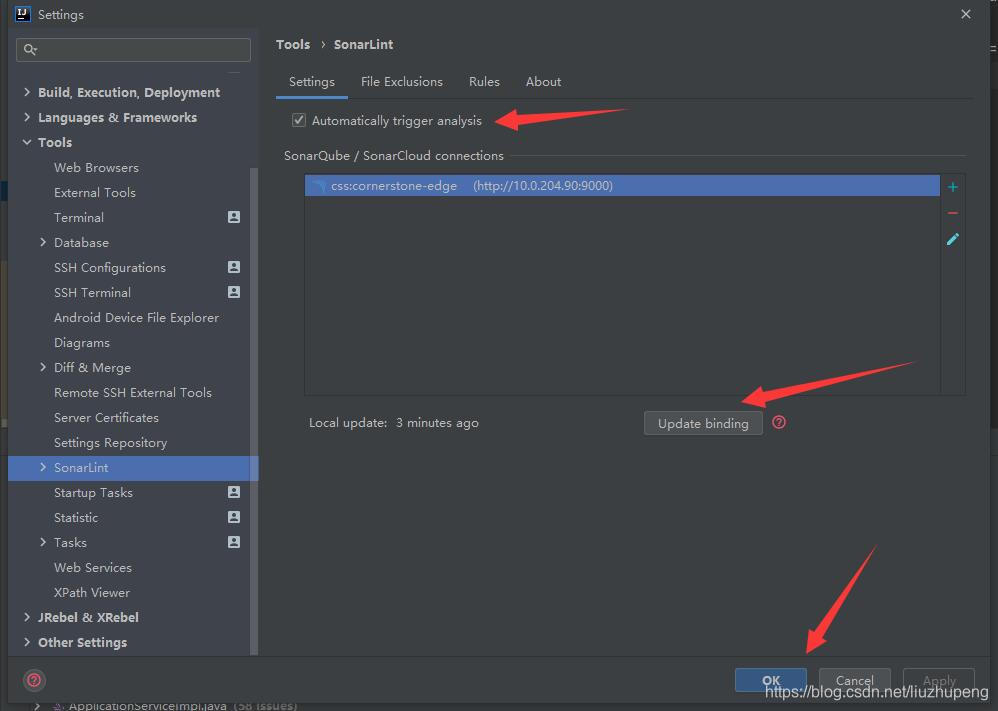Viewport: 998px width, 711px height.
Task: Open the Rules tab
Action: pos(484,82)
